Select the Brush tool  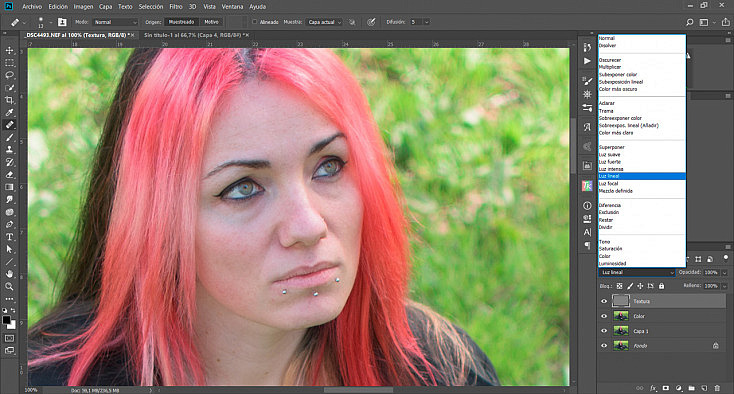tap(9, 138)
